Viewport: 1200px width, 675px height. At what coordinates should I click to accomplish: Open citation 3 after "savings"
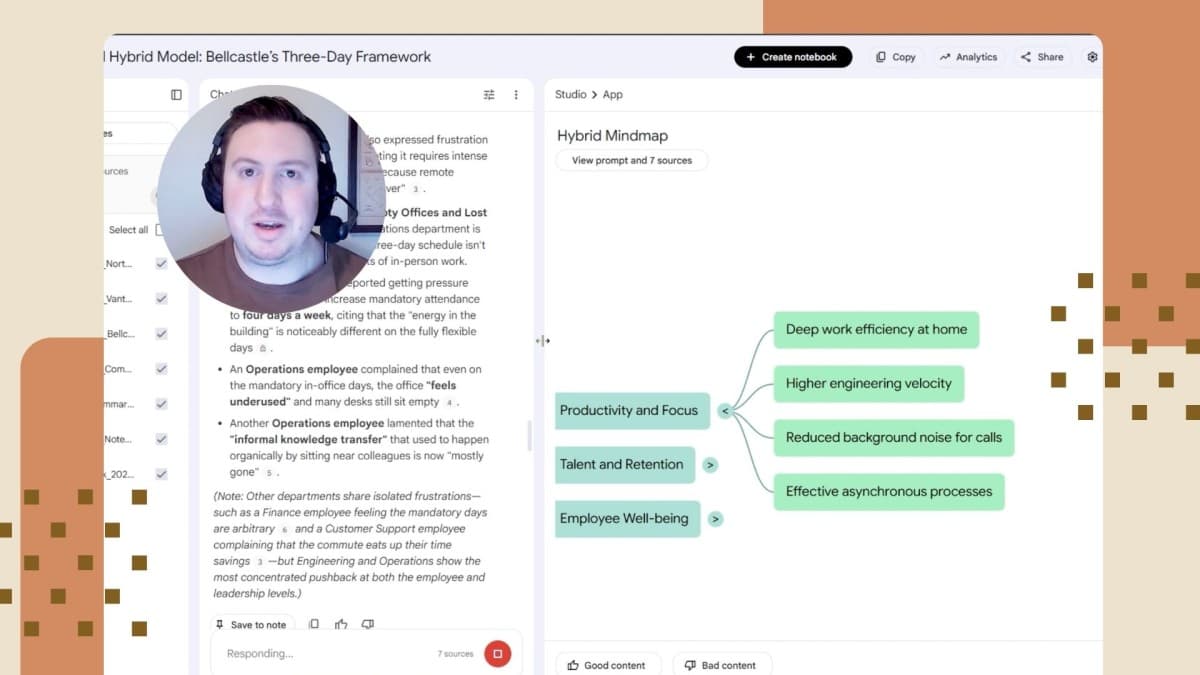tap(259, 562)
